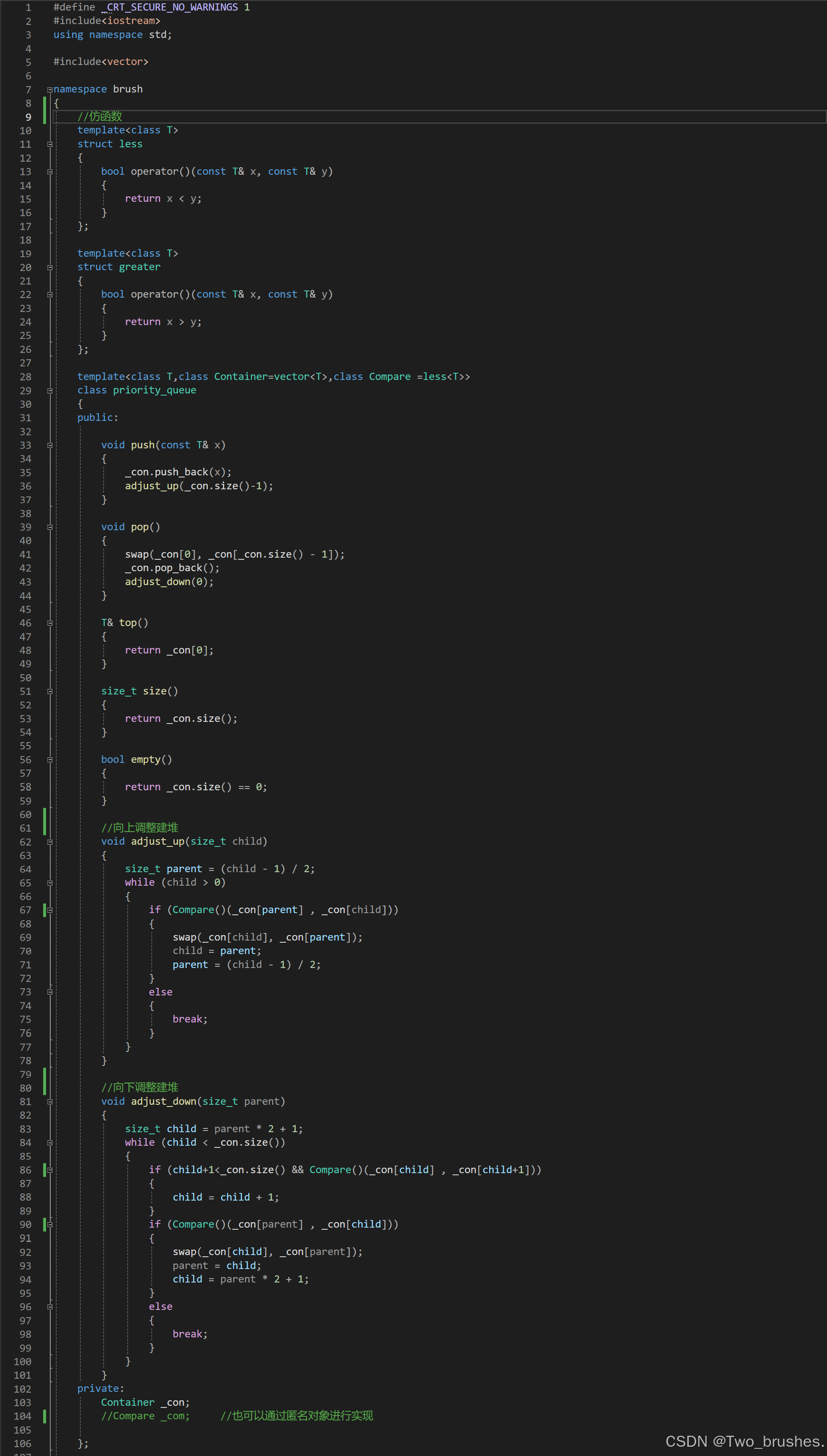Click the 'return _con.size() == 0;' statement
Screen dimensions: 827x1456
(x=196, y=787)
